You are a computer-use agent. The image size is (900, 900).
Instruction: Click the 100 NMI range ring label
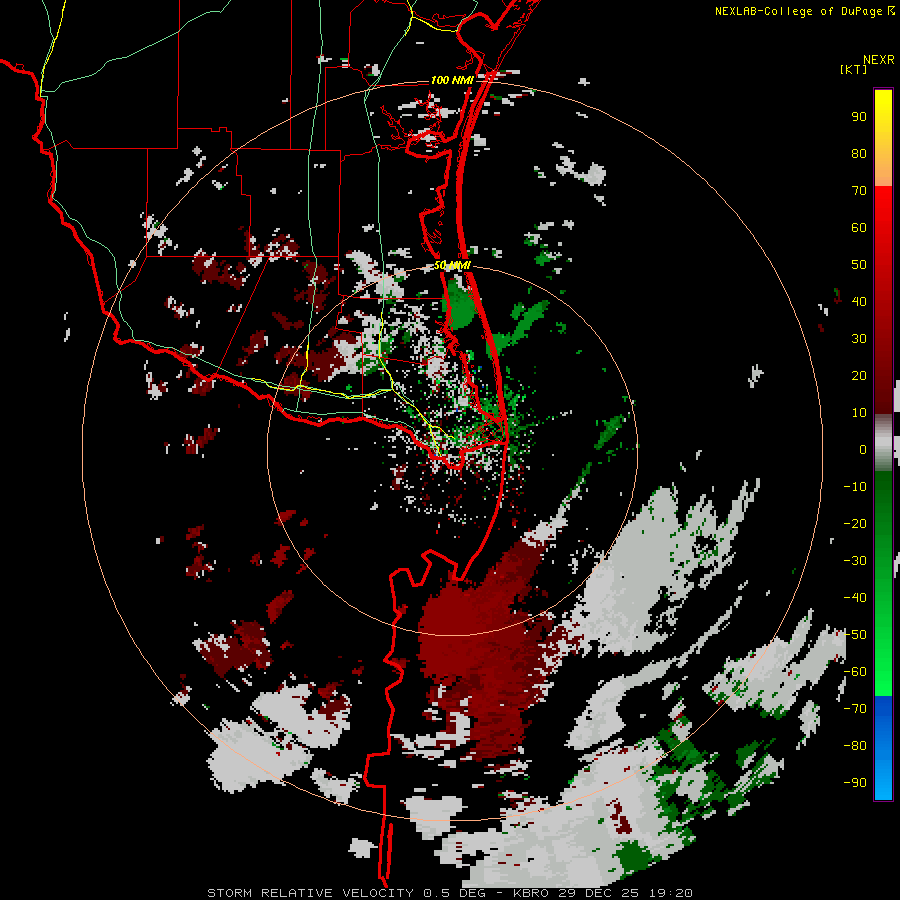point(452,80)
